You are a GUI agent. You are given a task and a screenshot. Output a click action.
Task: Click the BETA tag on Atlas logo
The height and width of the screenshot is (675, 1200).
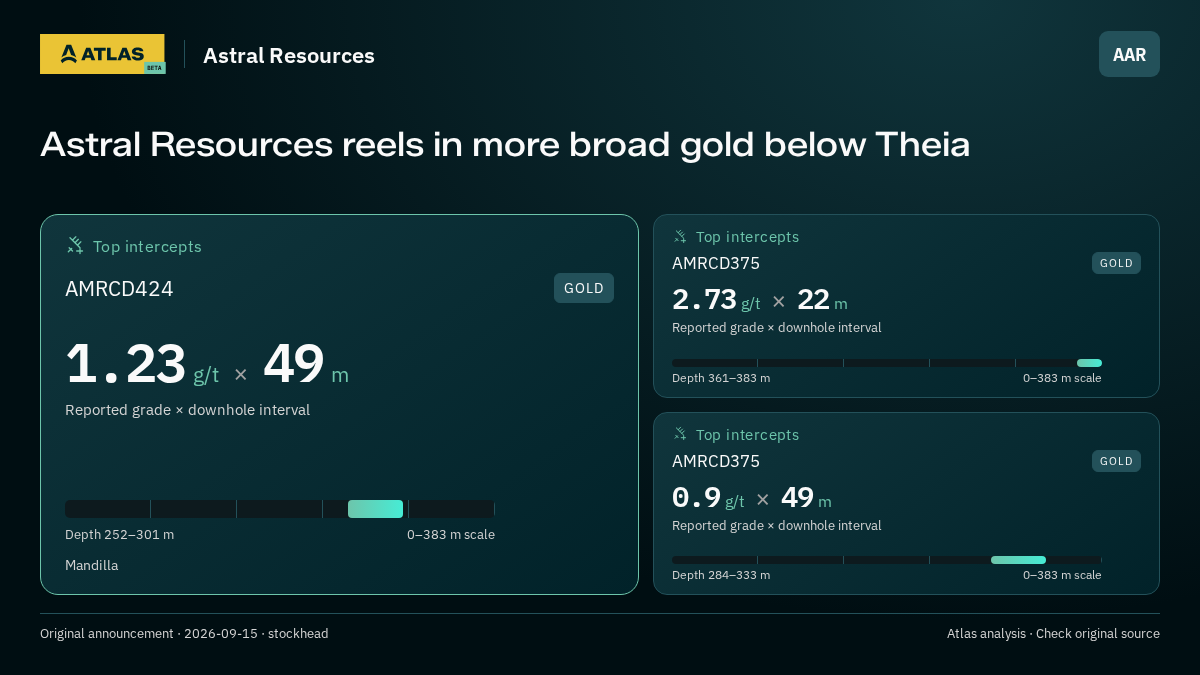point(154,68)
